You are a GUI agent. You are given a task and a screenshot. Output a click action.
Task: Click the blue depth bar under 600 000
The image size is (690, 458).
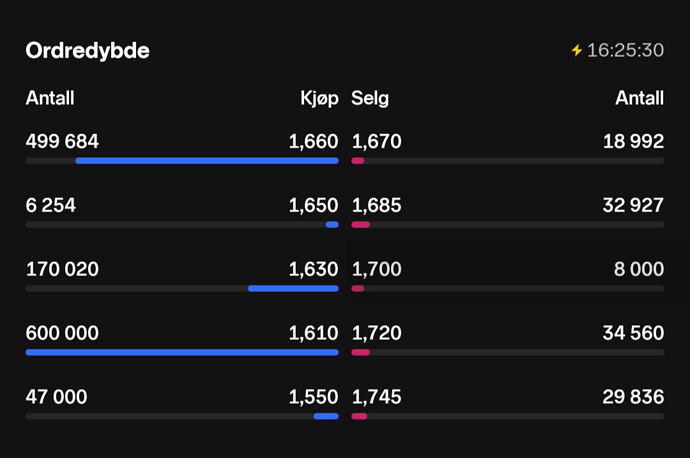click(182, 352)
